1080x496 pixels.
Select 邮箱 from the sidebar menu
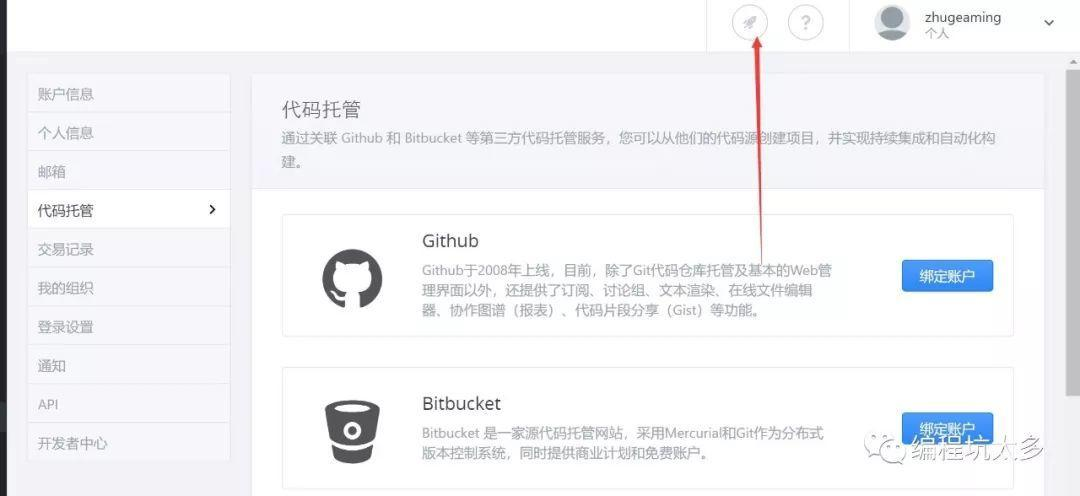129,171
